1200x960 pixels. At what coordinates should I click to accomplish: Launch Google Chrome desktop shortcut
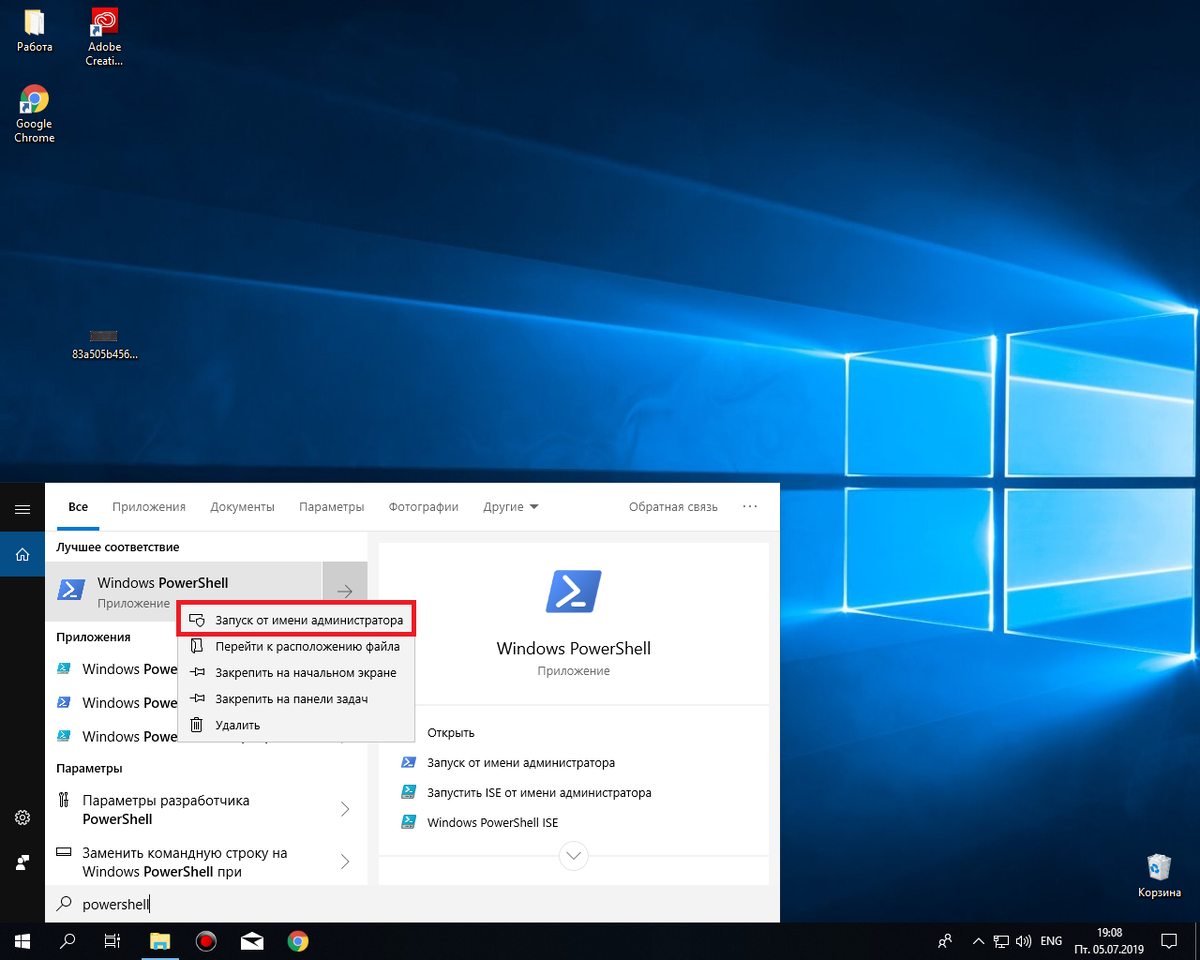click(34, 114)
